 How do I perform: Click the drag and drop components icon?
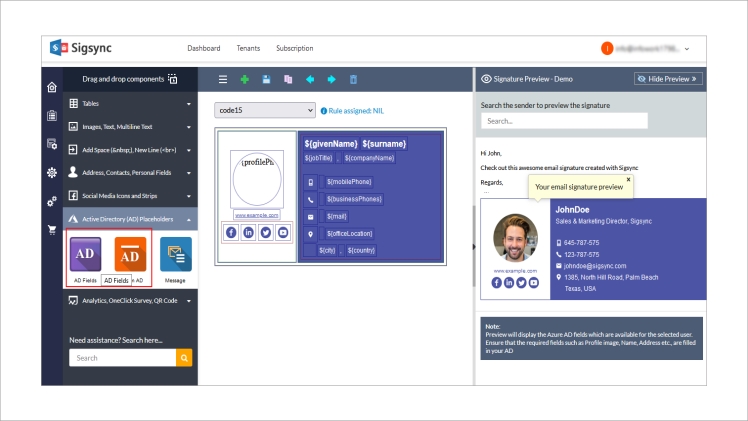173,79
